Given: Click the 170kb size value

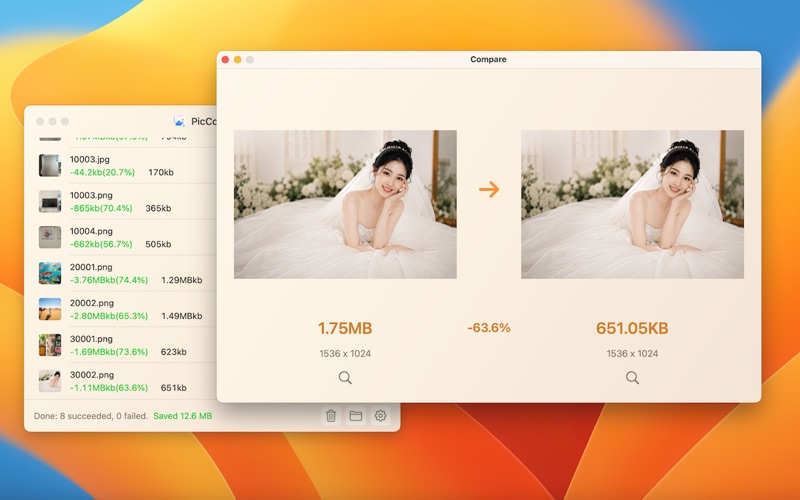Looking at the screenshot, I should (161, 172).
